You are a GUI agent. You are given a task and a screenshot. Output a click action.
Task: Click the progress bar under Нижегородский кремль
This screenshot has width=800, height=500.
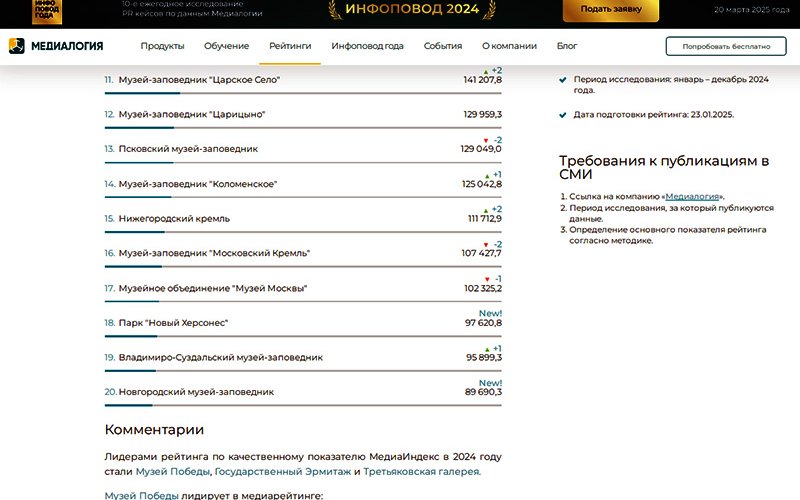point(303,232)
